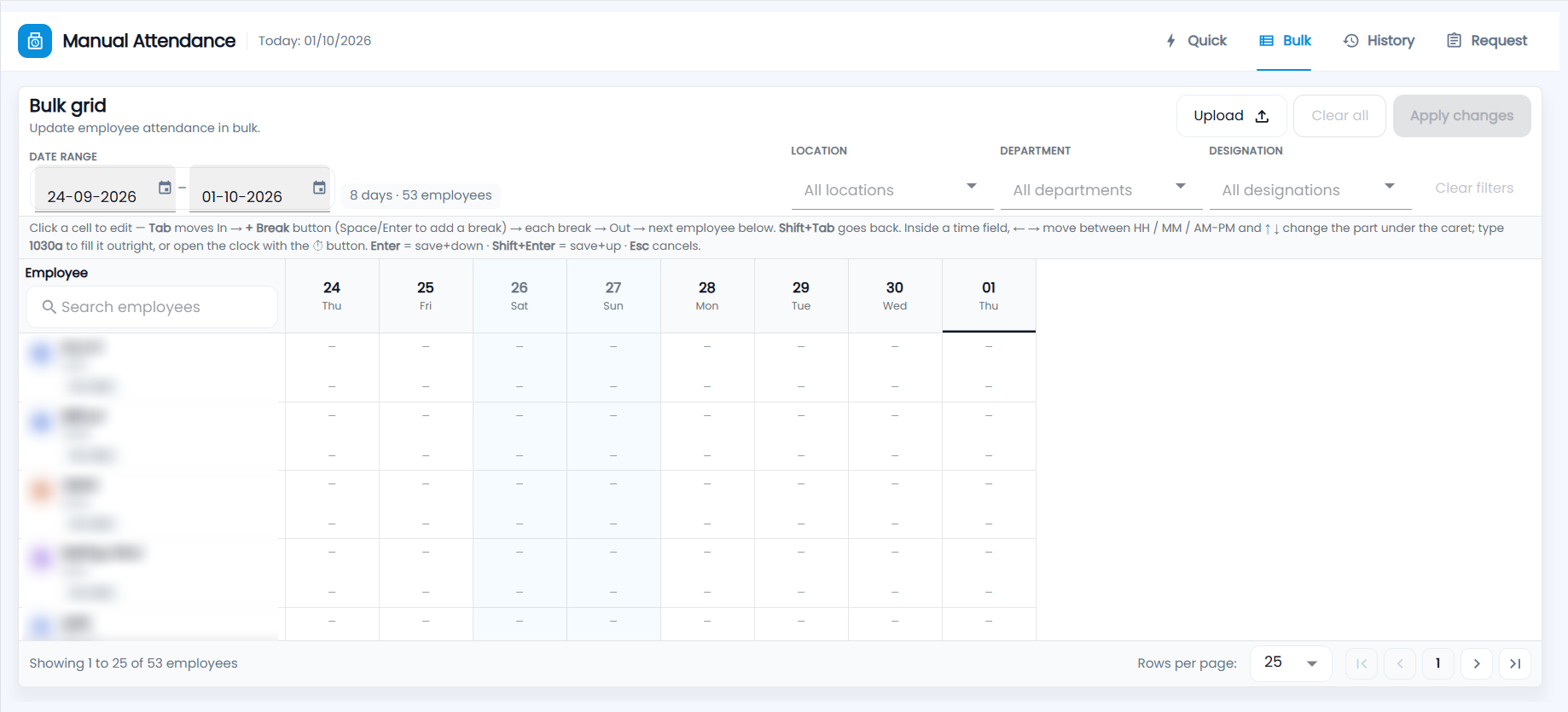The width and height of the screenshot is (1568, 712).
Task: Select the Bulk tab
Action: coord(1286,41)
